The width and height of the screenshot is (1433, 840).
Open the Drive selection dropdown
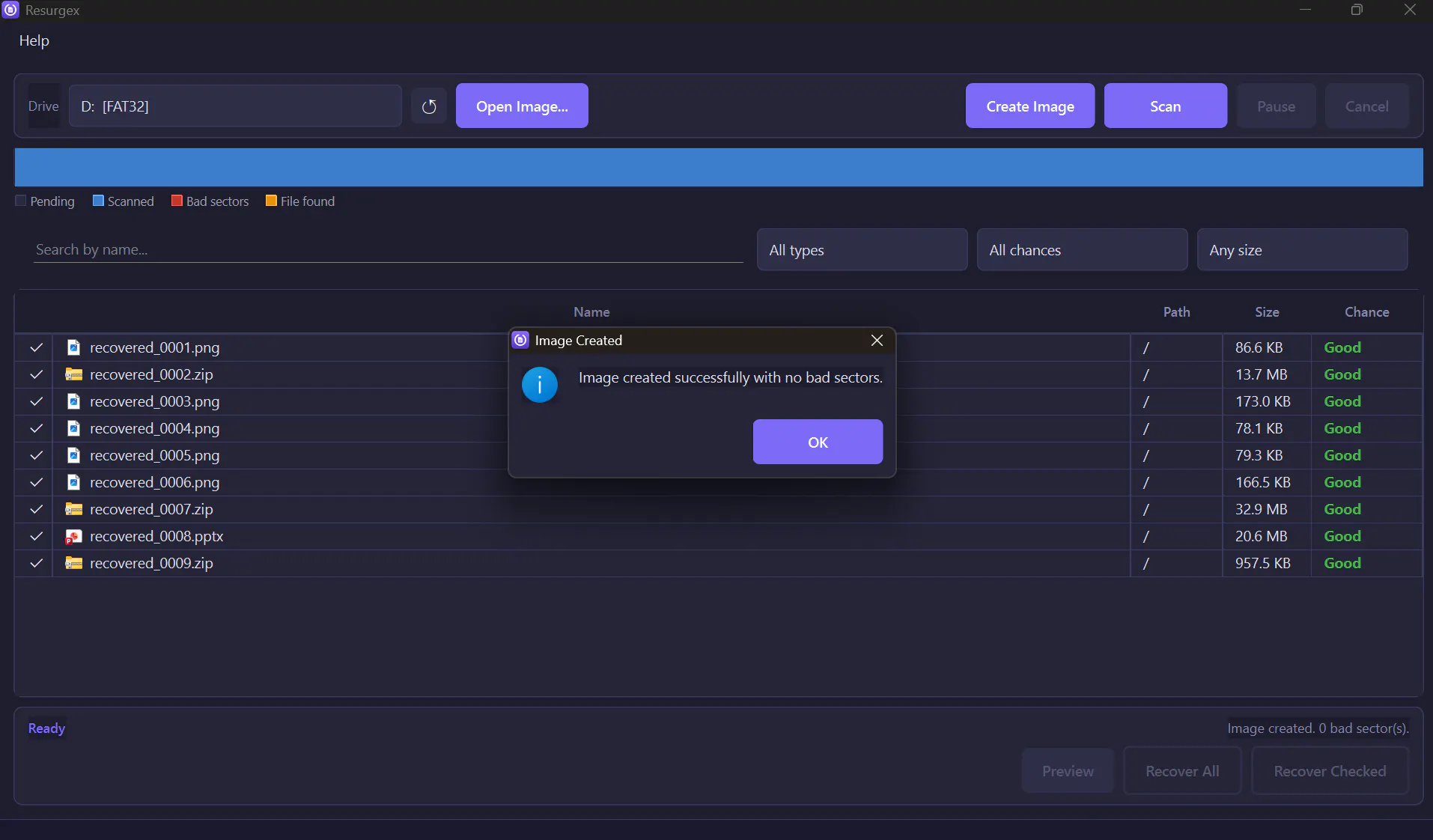pos(235,106)
